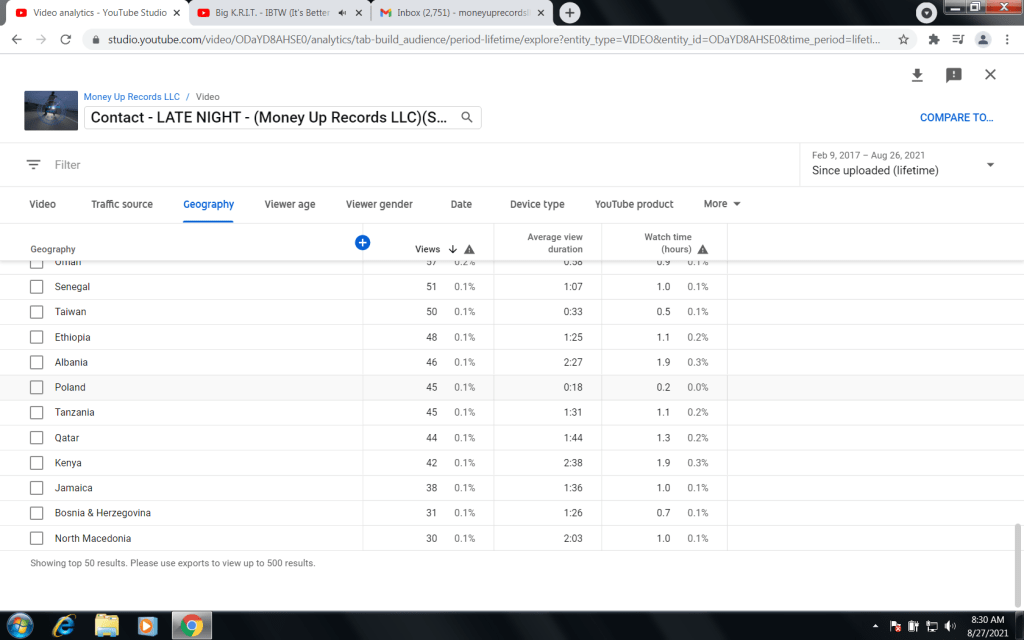Tick the Jamaica row checkbox

coord(37,488)
